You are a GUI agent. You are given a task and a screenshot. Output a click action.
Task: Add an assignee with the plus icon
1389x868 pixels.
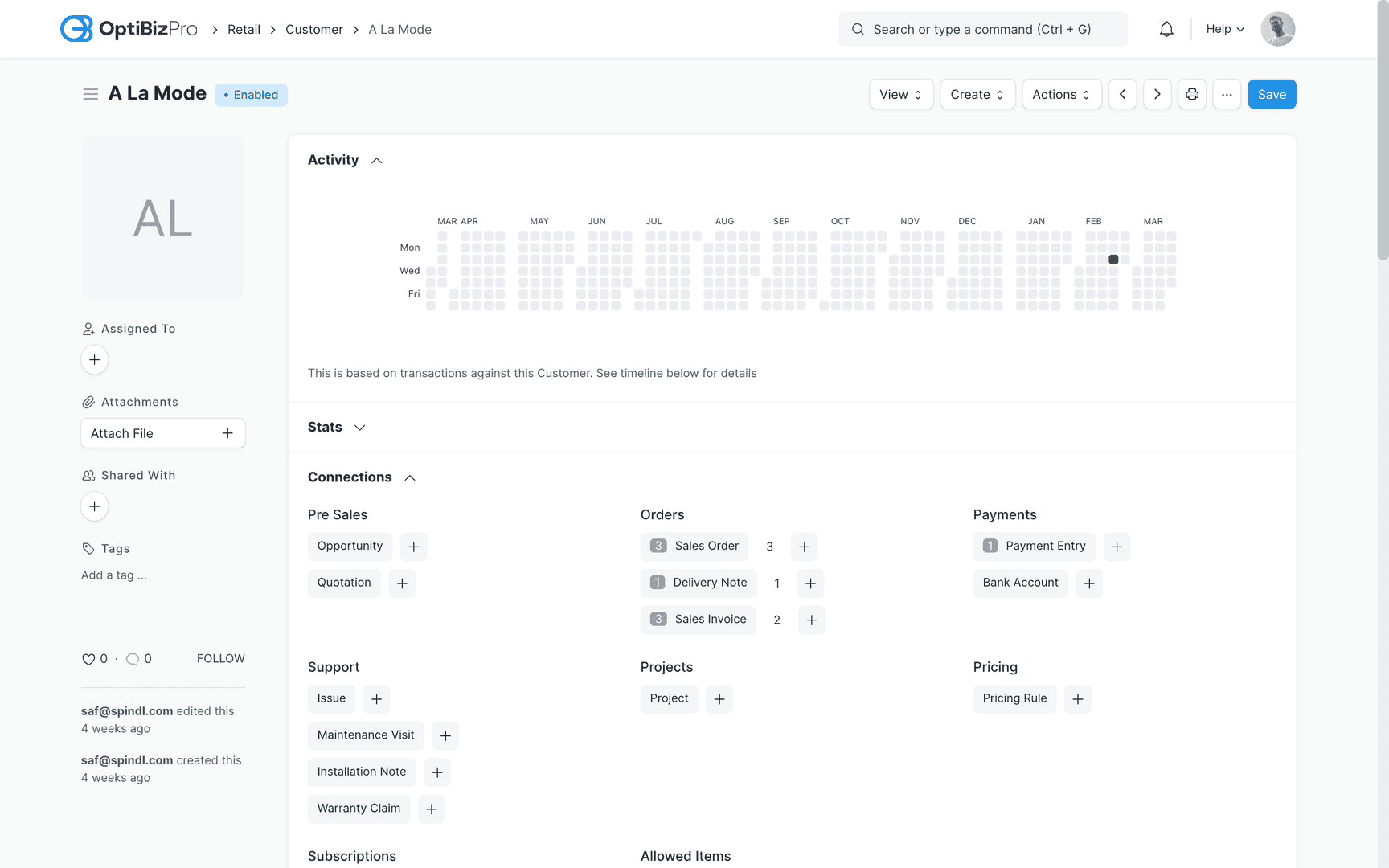tap(94, 360)
